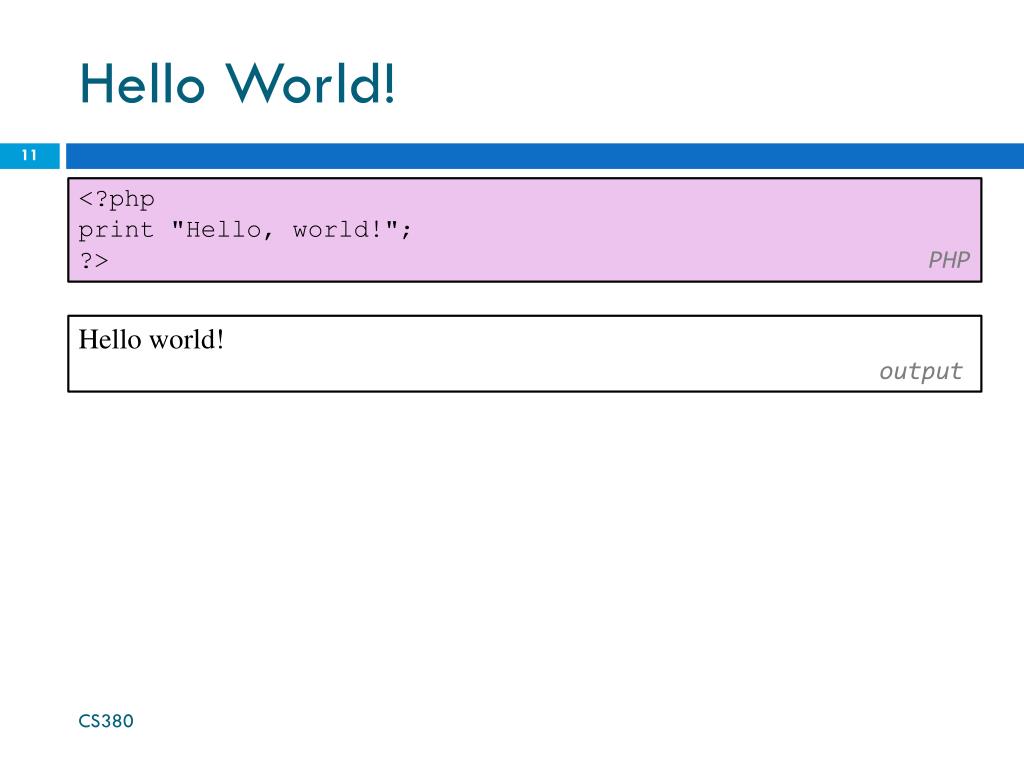Click the "Hello world!" output text
Screen dimensions: 1024x768
coord(152,340)
